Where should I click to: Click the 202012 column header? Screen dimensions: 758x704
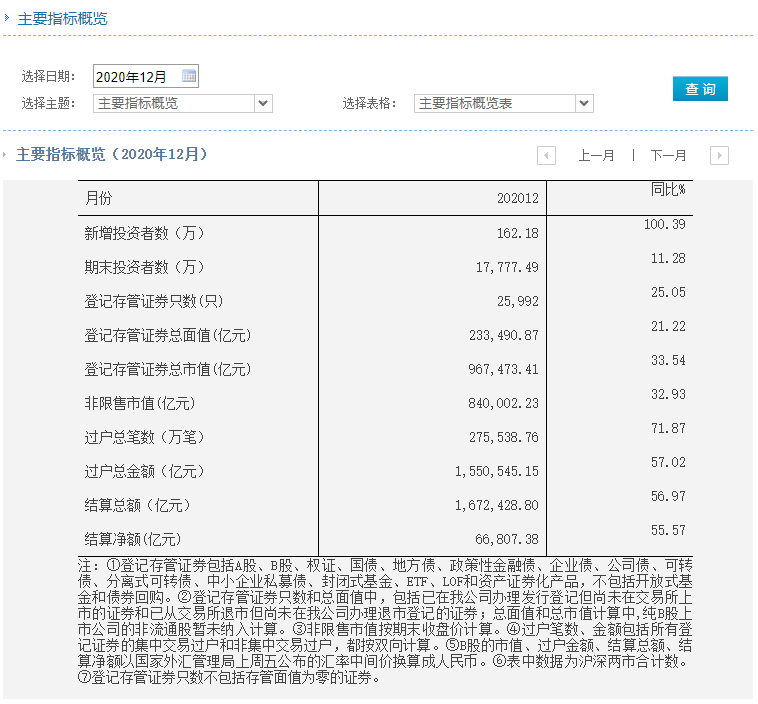(x=517, y=198)
